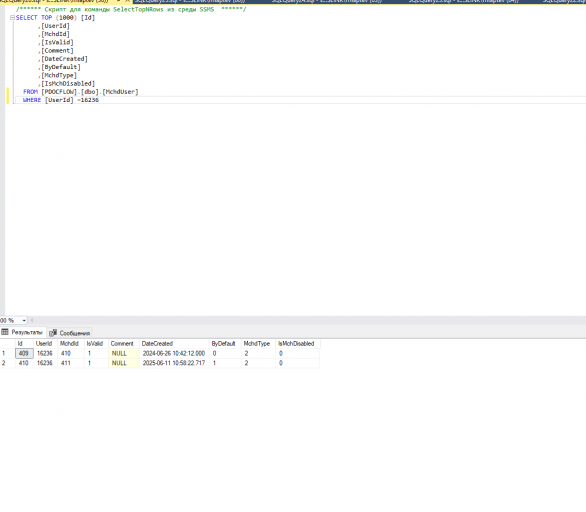Select the Id column header

pos(24,344)
